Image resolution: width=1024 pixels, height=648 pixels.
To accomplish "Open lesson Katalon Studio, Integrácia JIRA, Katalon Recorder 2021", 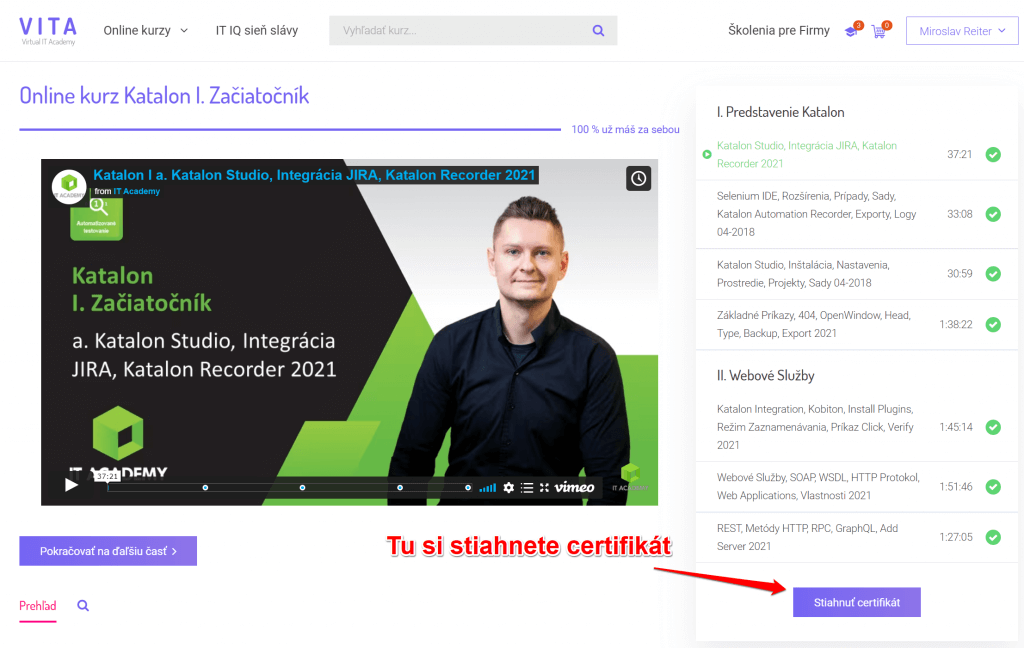I will tap(807, 155).
